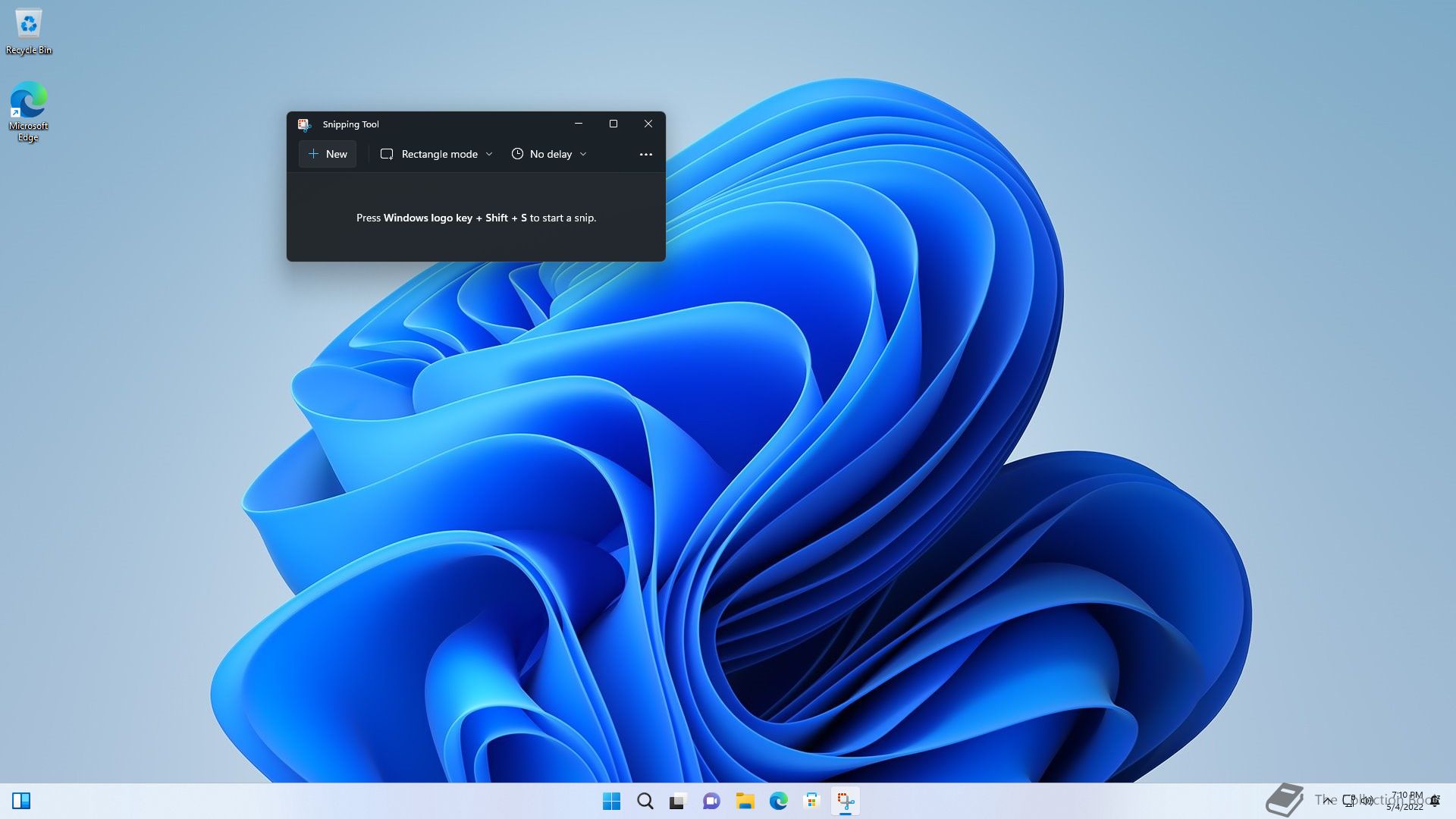1456x819 pixels.
Task: Open the Chat icon on taskbar
Action: [711, 801]
